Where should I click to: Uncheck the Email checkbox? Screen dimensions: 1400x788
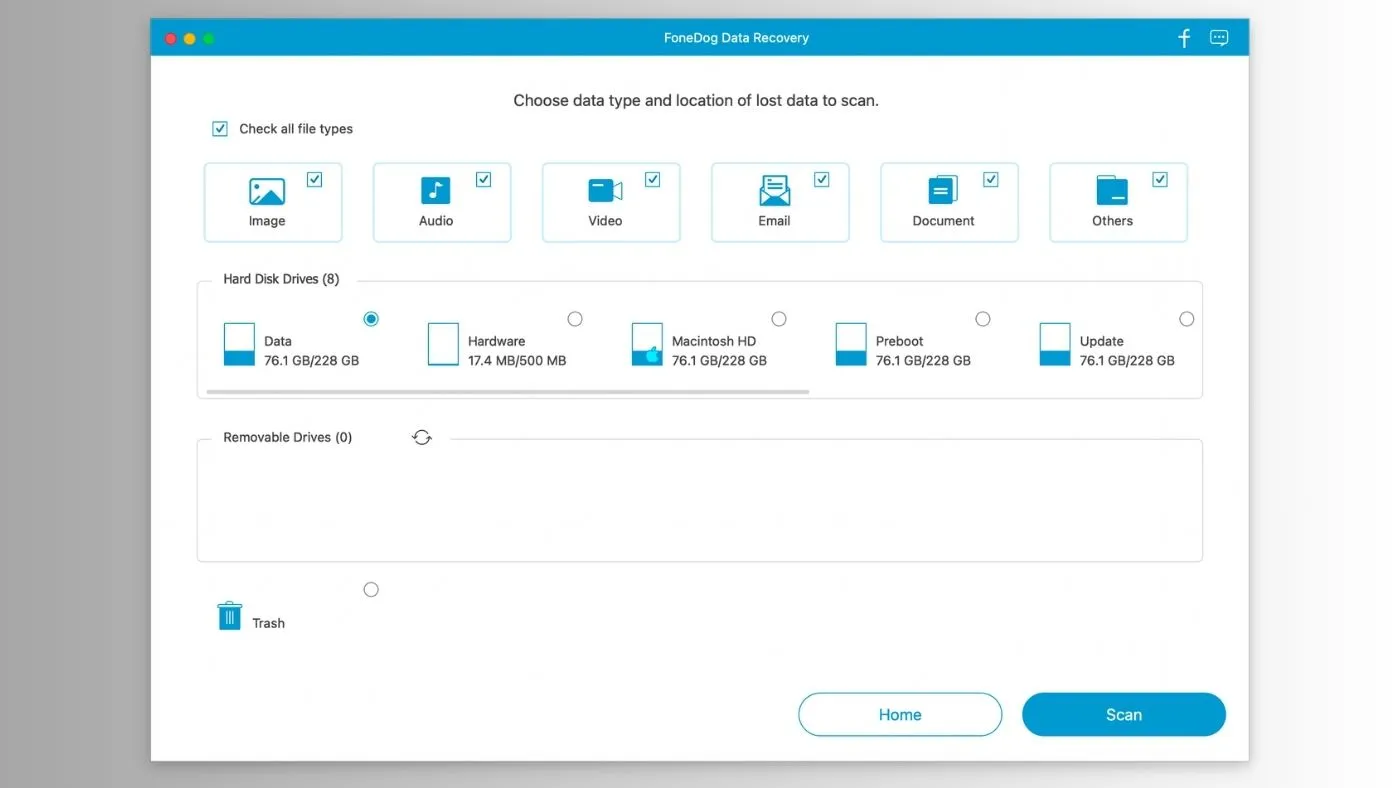point(822,180)
